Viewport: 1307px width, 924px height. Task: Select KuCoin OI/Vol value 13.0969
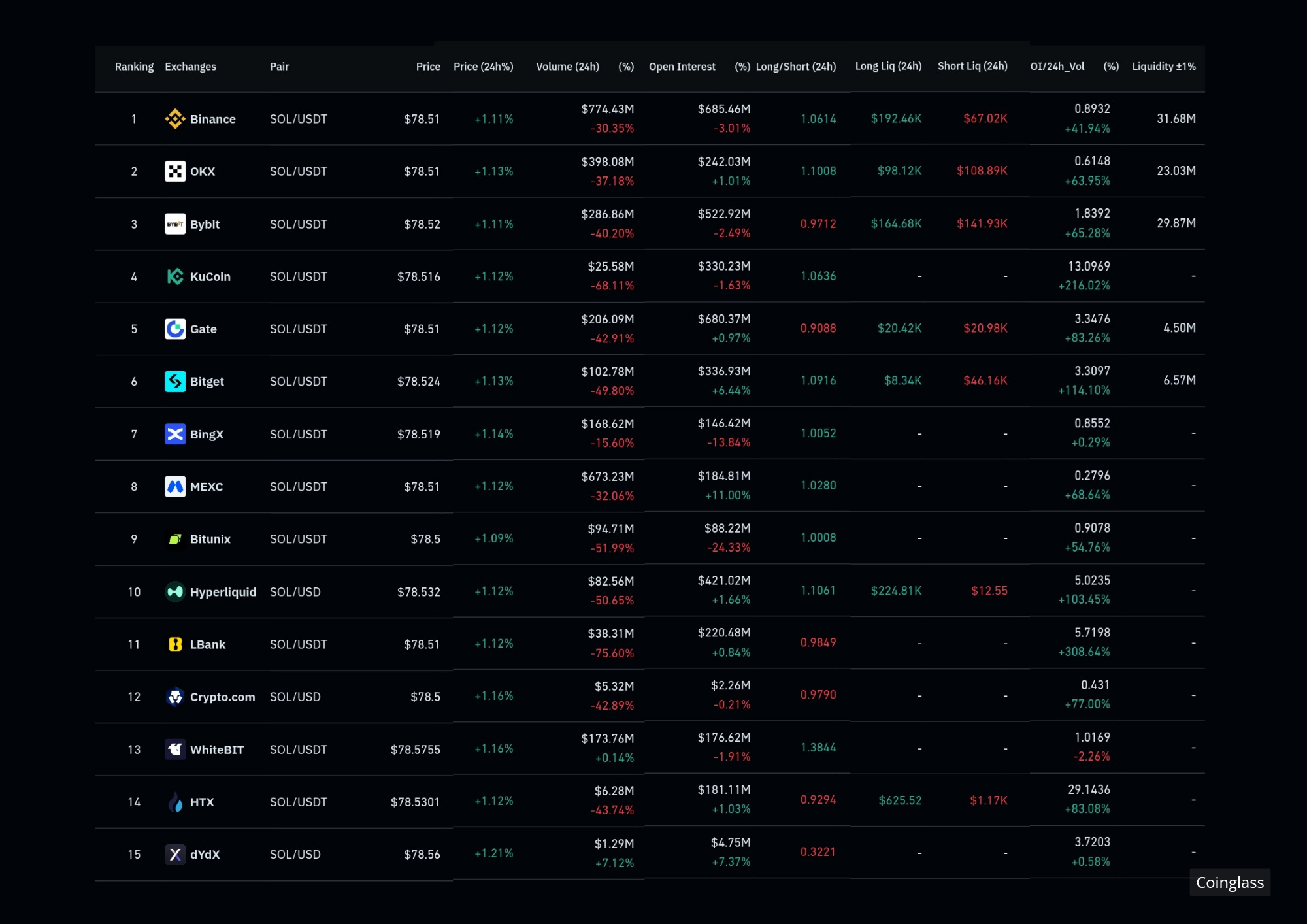[1089, 266]
